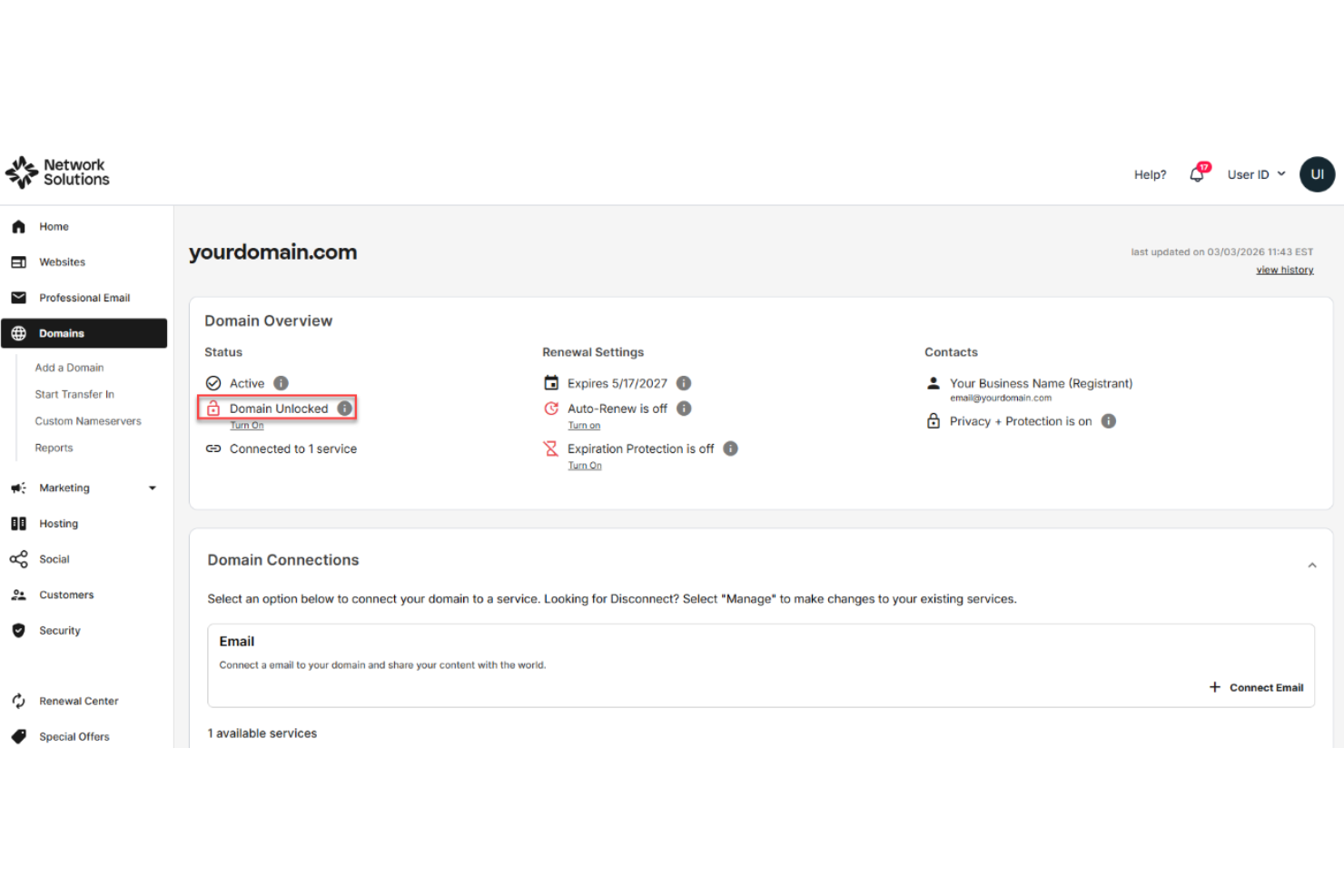Screen dimensions: 1344x896
Task: Open the Security section
Action: 60,630
